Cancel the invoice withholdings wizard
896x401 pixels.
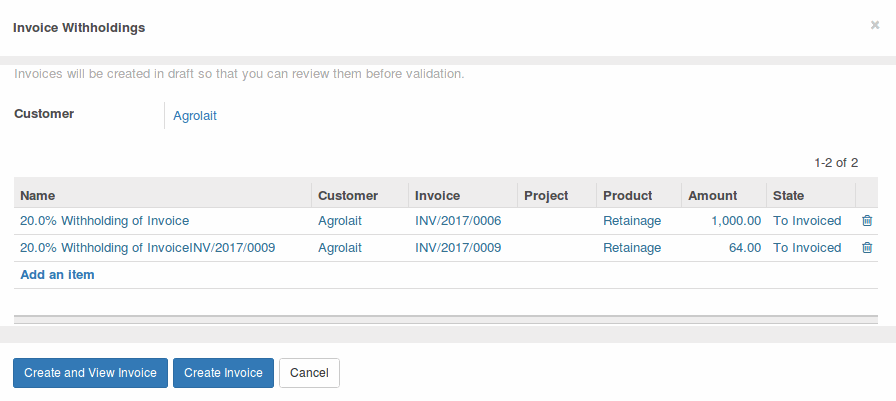309,373
